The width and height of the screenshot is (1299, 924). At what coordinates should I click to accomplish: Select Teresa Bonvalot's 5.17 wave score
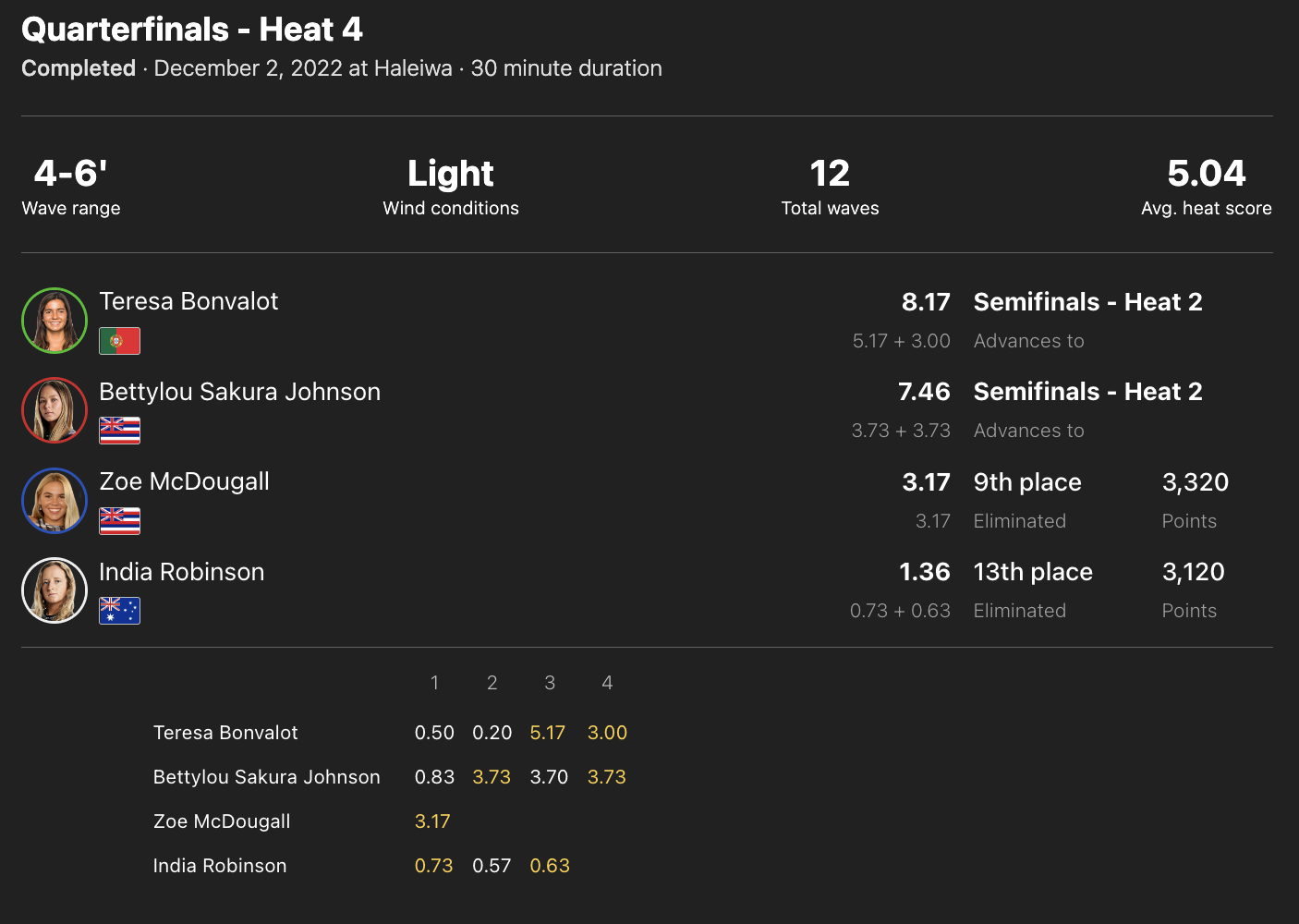(x=548, y=733)
